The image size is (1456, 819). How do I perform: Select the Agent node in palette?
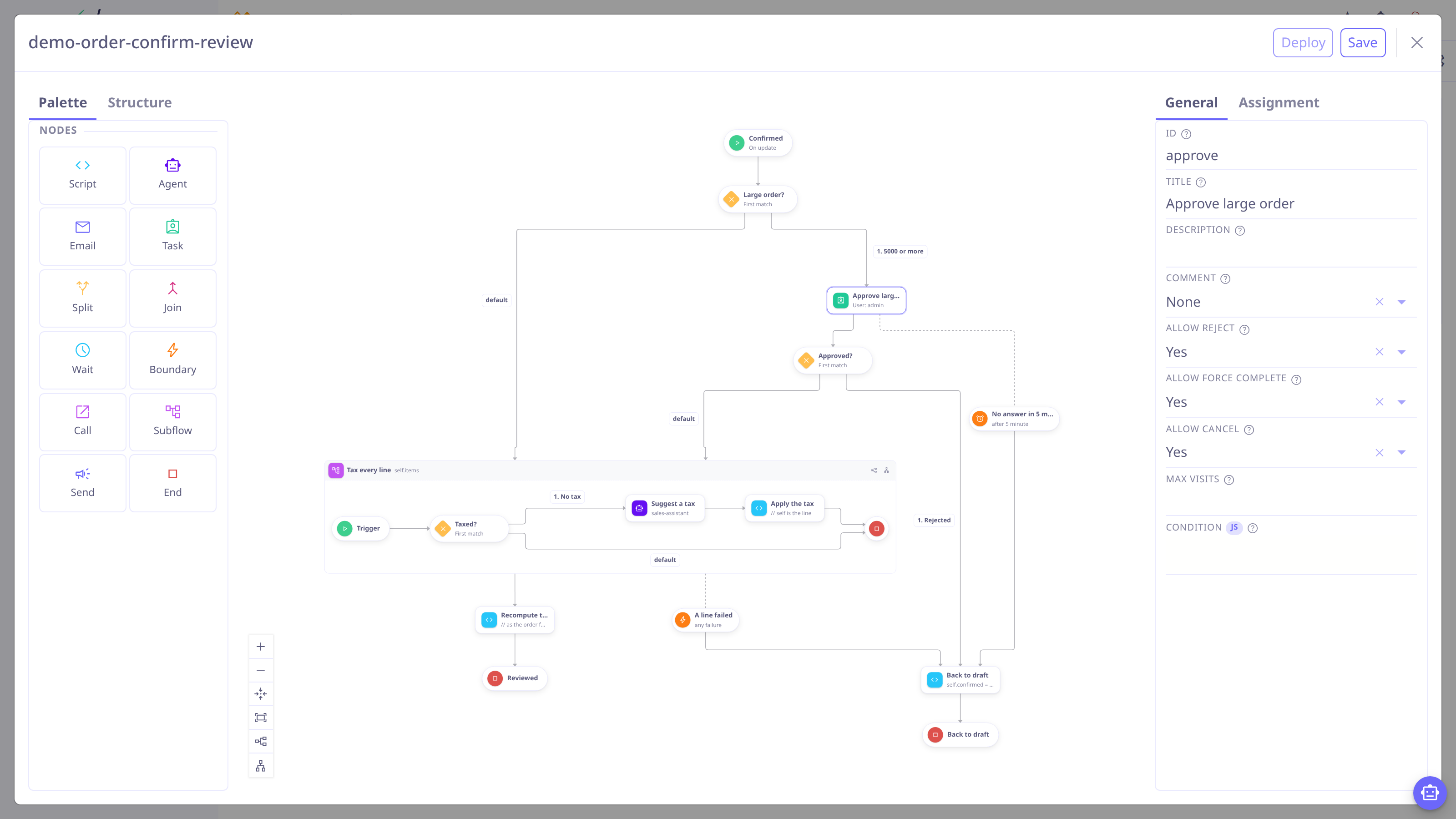click(172, 175)
